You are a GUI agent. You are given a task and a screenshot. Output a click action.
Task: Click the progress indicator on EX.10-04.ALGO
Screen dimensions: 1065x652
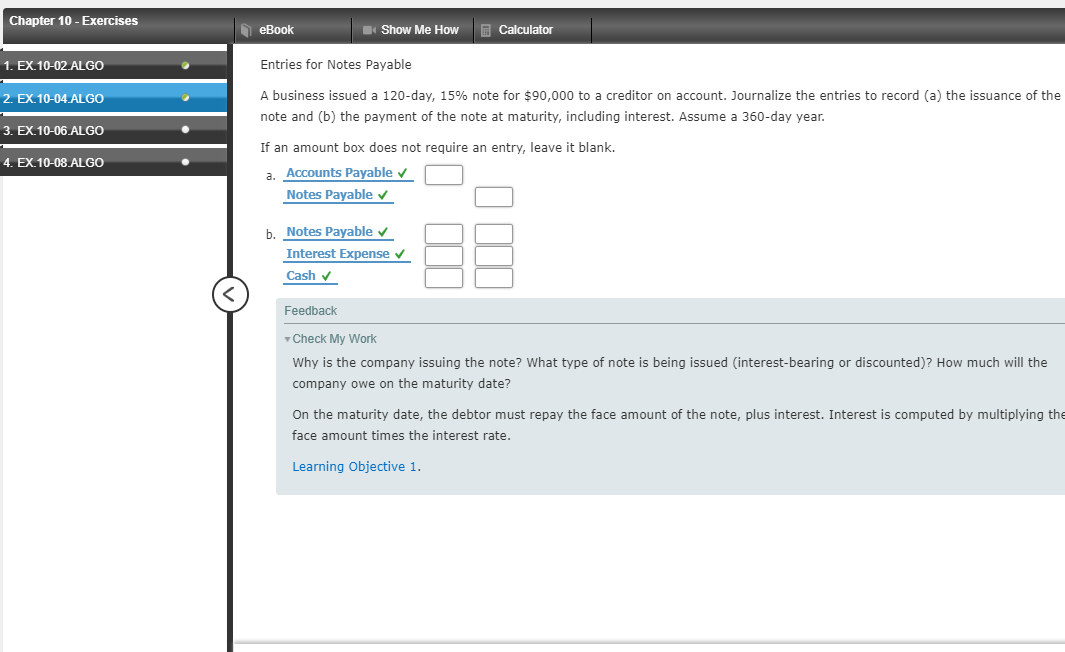(x=183, y=97)
